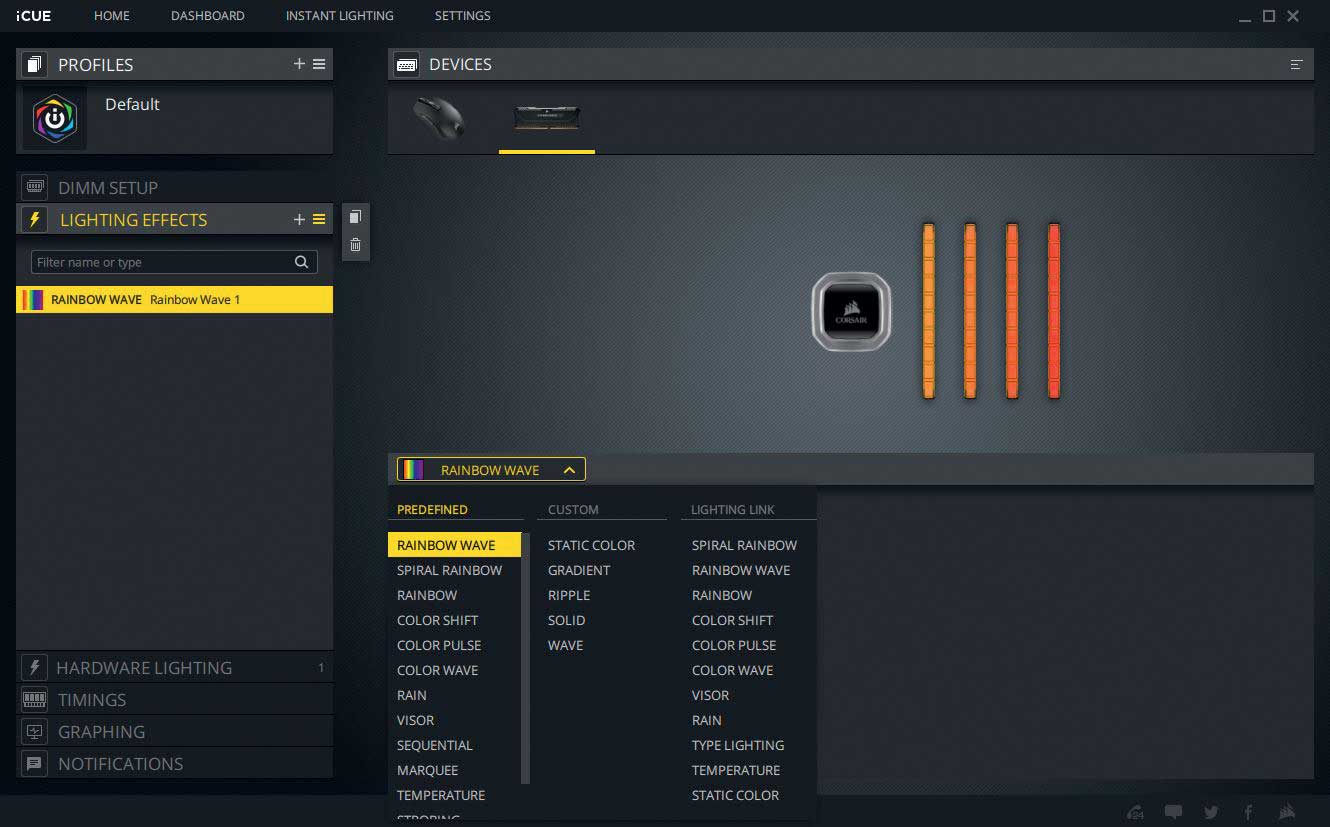Open the Devices panel options icon
The height and width of the screenshot is (827, 1330).
tap(1296, 65)
